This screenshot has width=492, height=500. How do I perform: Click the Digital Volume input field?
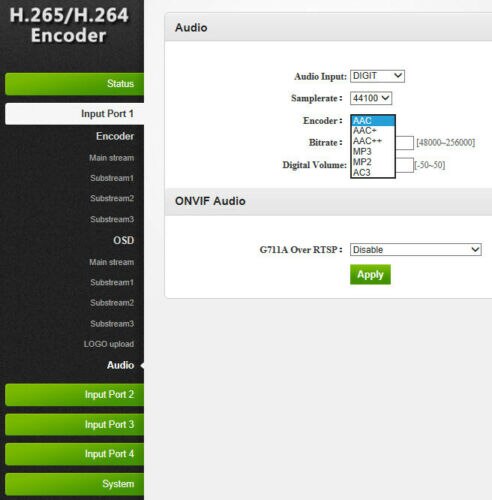point(404,165)
